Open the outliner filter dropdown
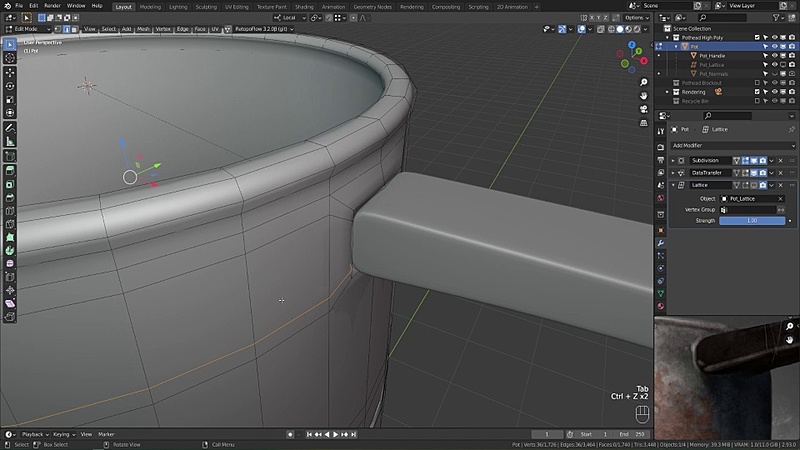The image size is (800, 450). (x=778, y=18)
